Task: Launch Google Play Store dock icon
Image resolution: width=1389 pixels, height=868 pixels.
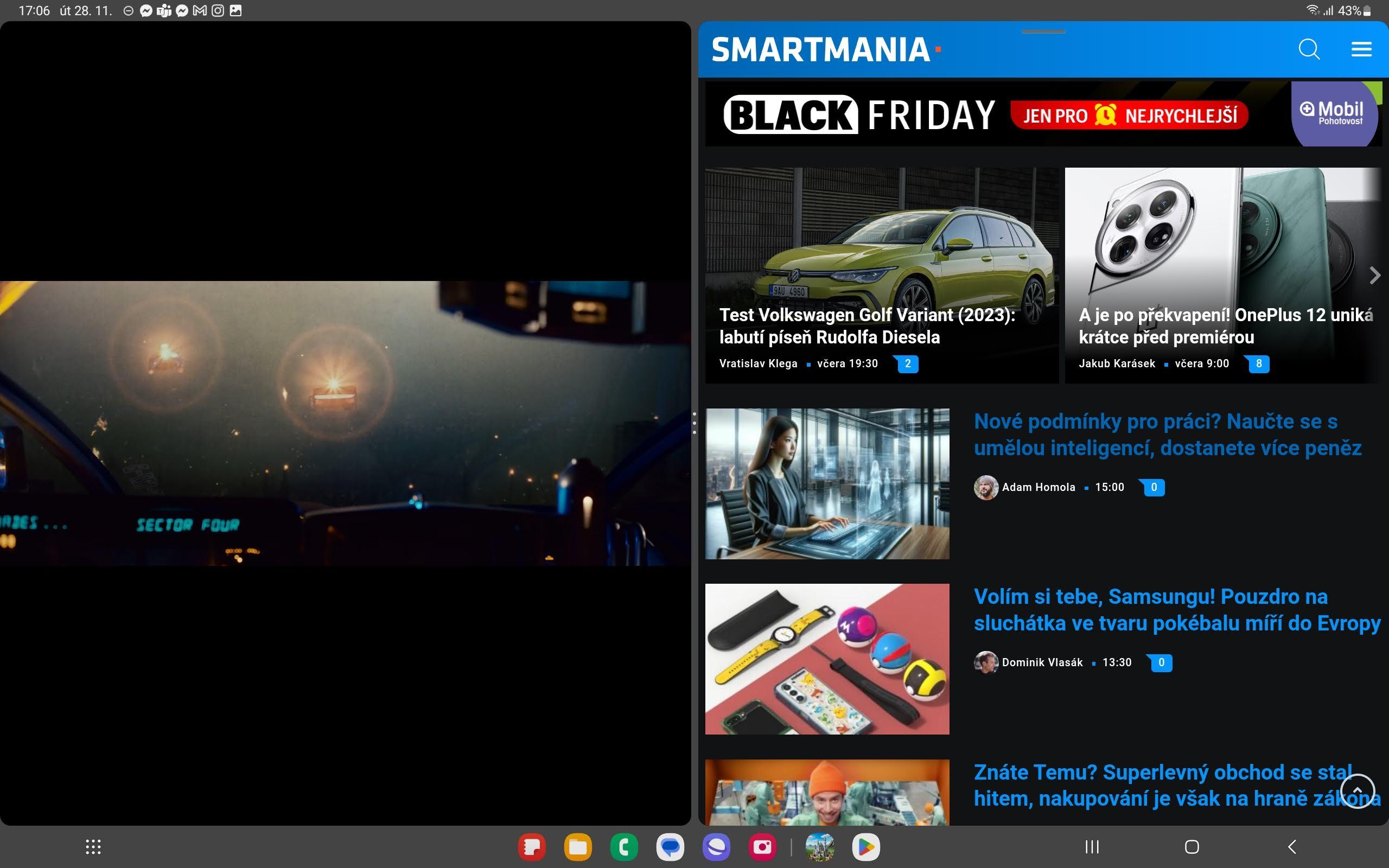Action: [x=866, y=847]
